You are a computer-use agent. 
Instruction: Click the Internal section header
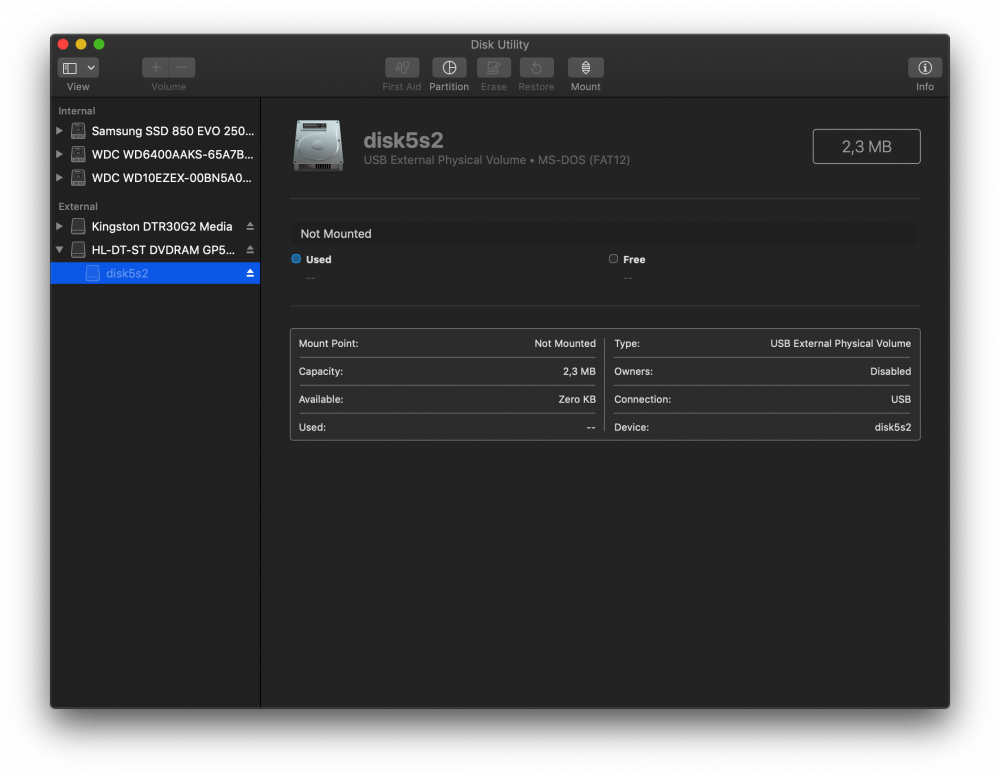click(x=77, y=111)
